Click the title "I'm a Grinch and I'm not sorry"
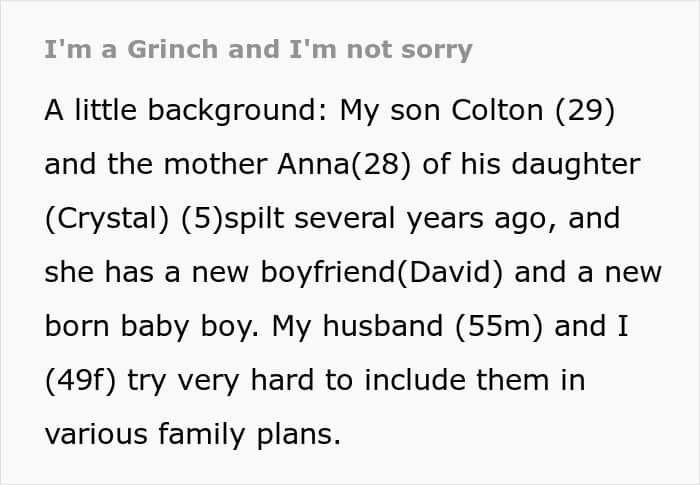The width and height of the screenshot is (700, 485). pyautogui.click(x=258, y=50)
